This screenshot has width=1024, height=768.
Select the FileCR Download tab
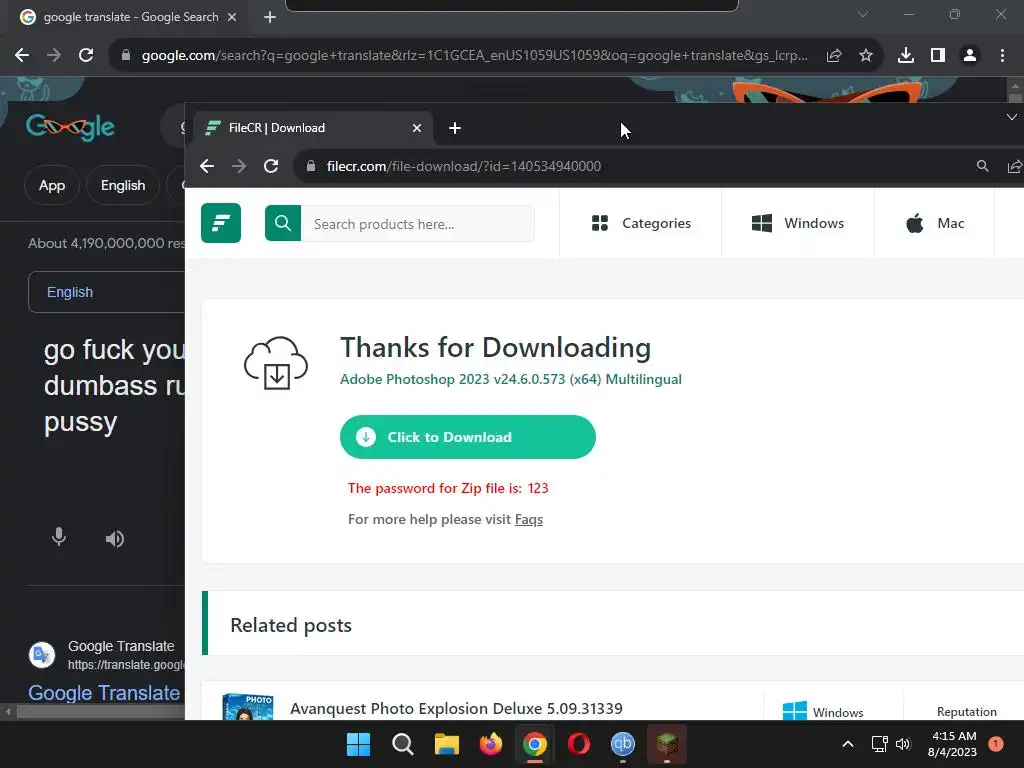tap(313, 128)
